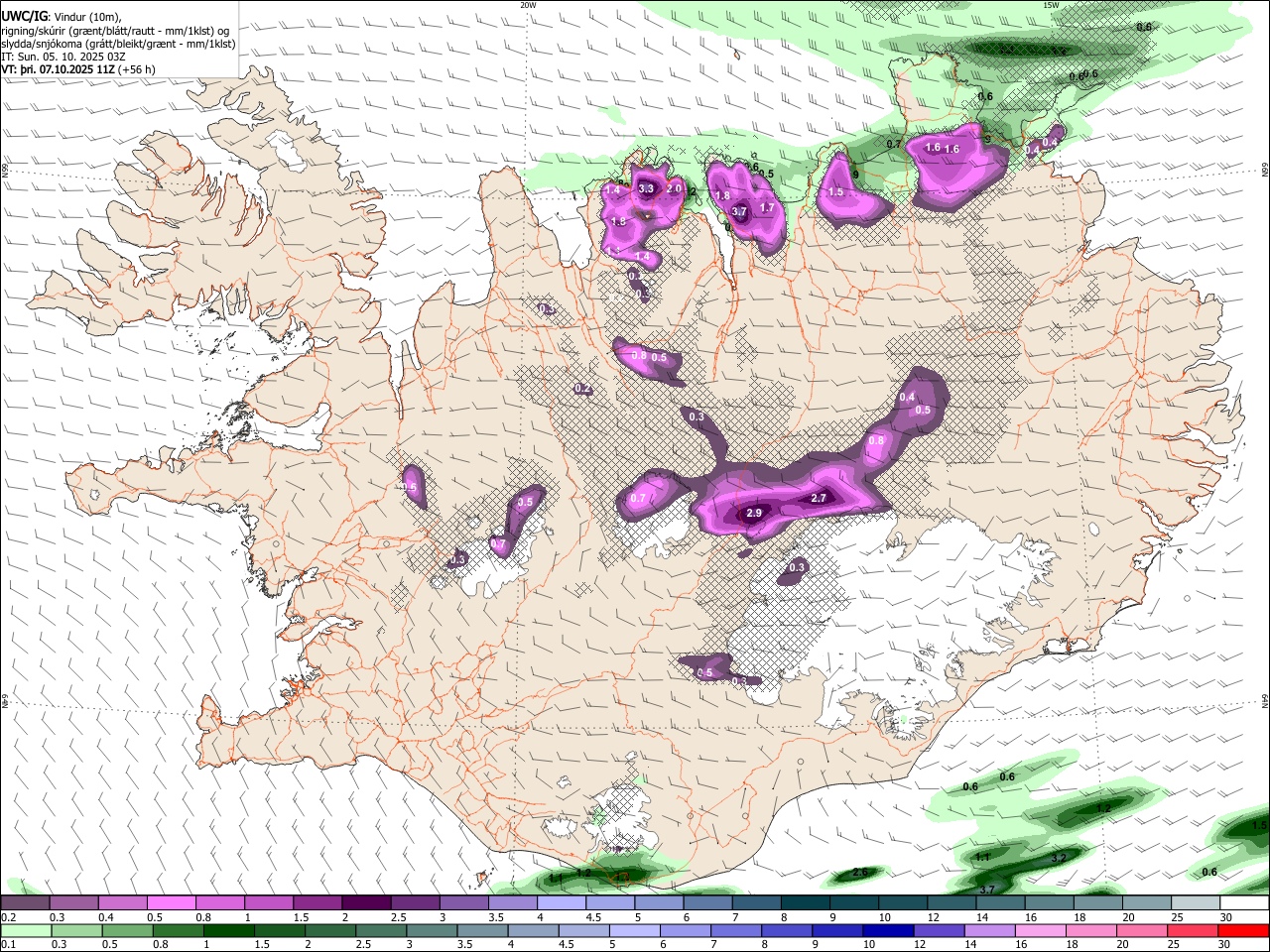Image resolution: width=1270 pixels, height=952 pixels.
Task: Select the '2.0' snowfall value on the map
Action: [674, 188]
